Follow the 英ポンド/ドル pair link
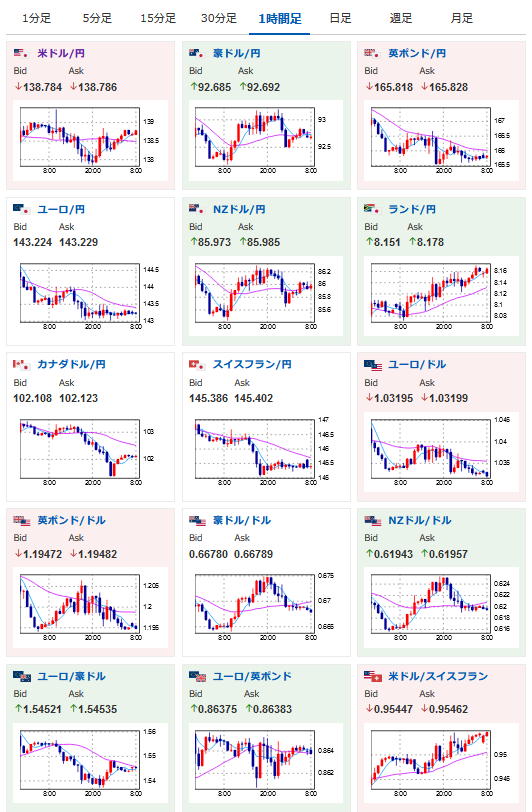Screen dimensions: 532x812 [71, 520]
